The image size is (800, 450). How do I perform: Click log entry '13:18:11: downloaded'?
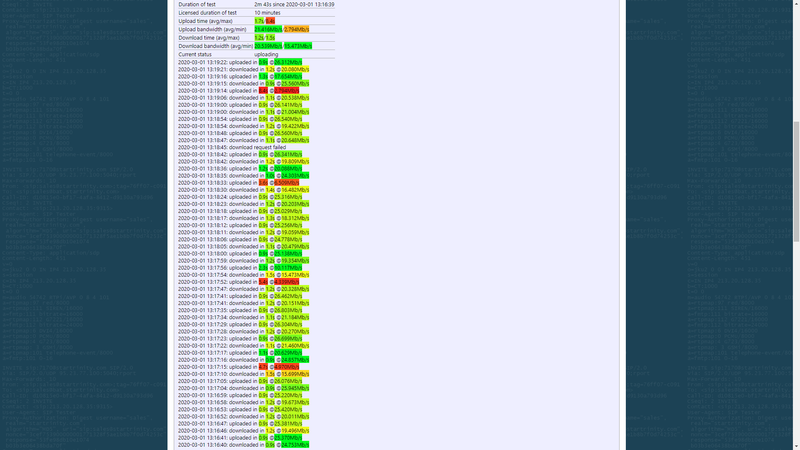point(243,233)
